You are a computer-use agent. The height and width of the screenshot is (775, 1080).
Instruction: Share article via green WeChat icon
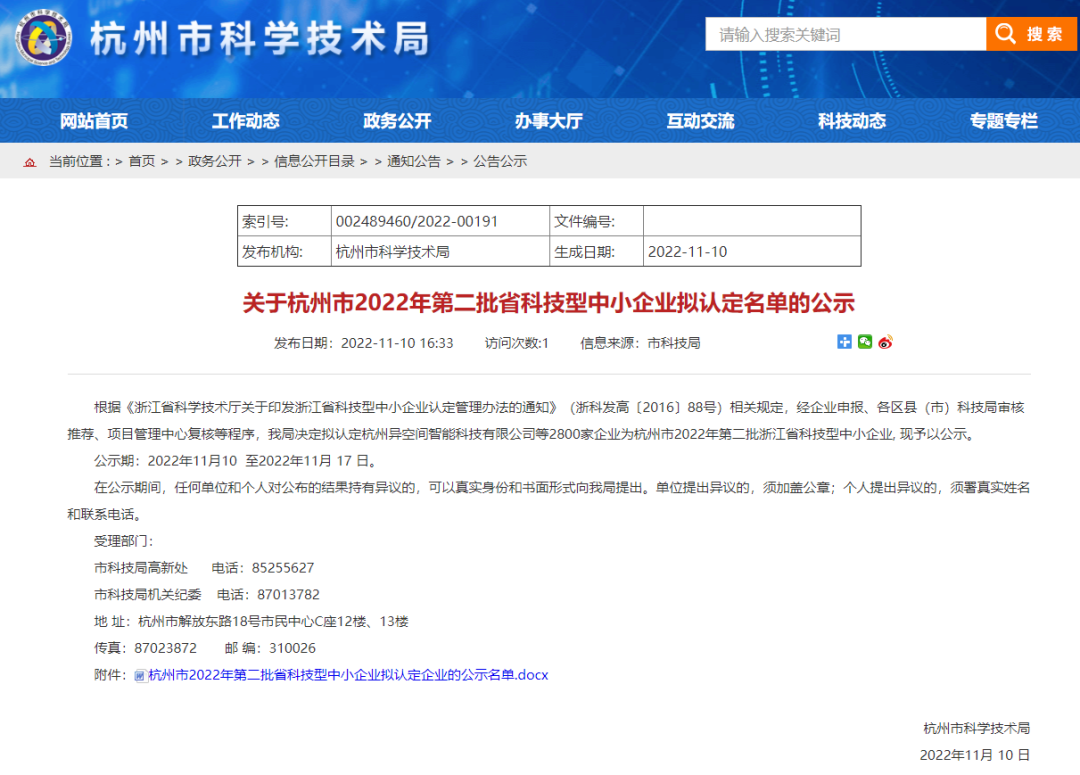tap(865, 342)
